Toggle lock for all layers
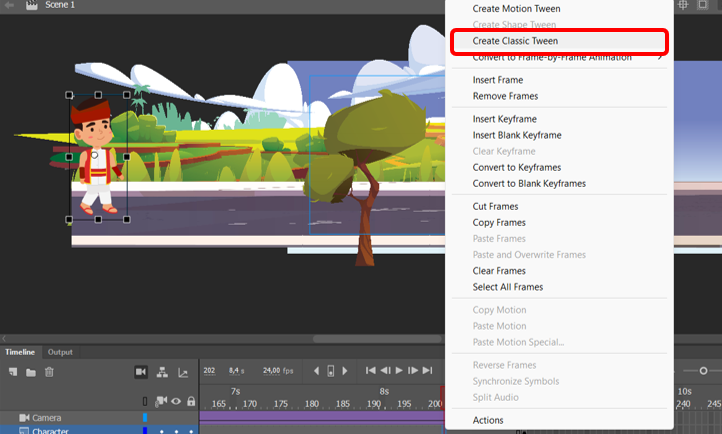 [x=191, y=401]
